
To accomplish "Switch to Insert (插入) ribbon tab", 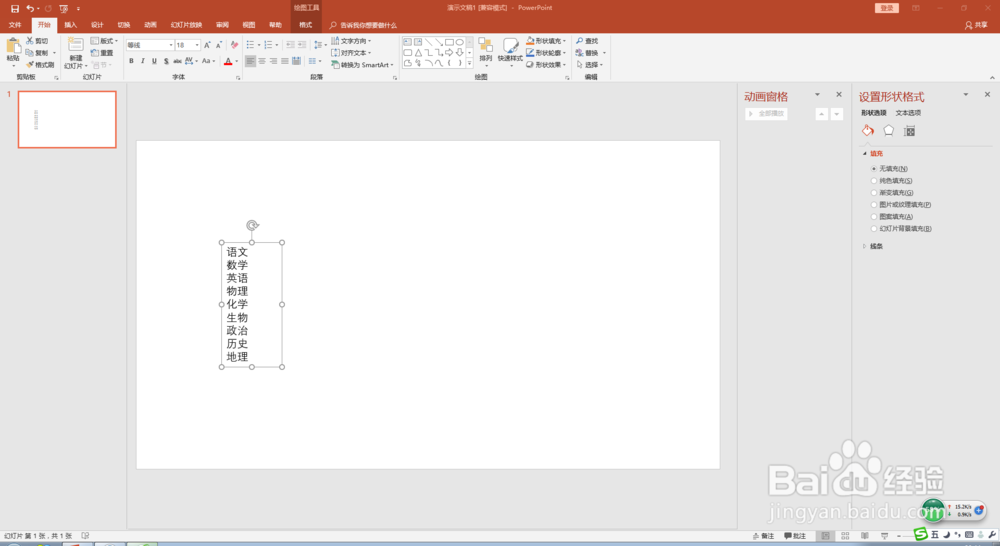I will [71, 25].
